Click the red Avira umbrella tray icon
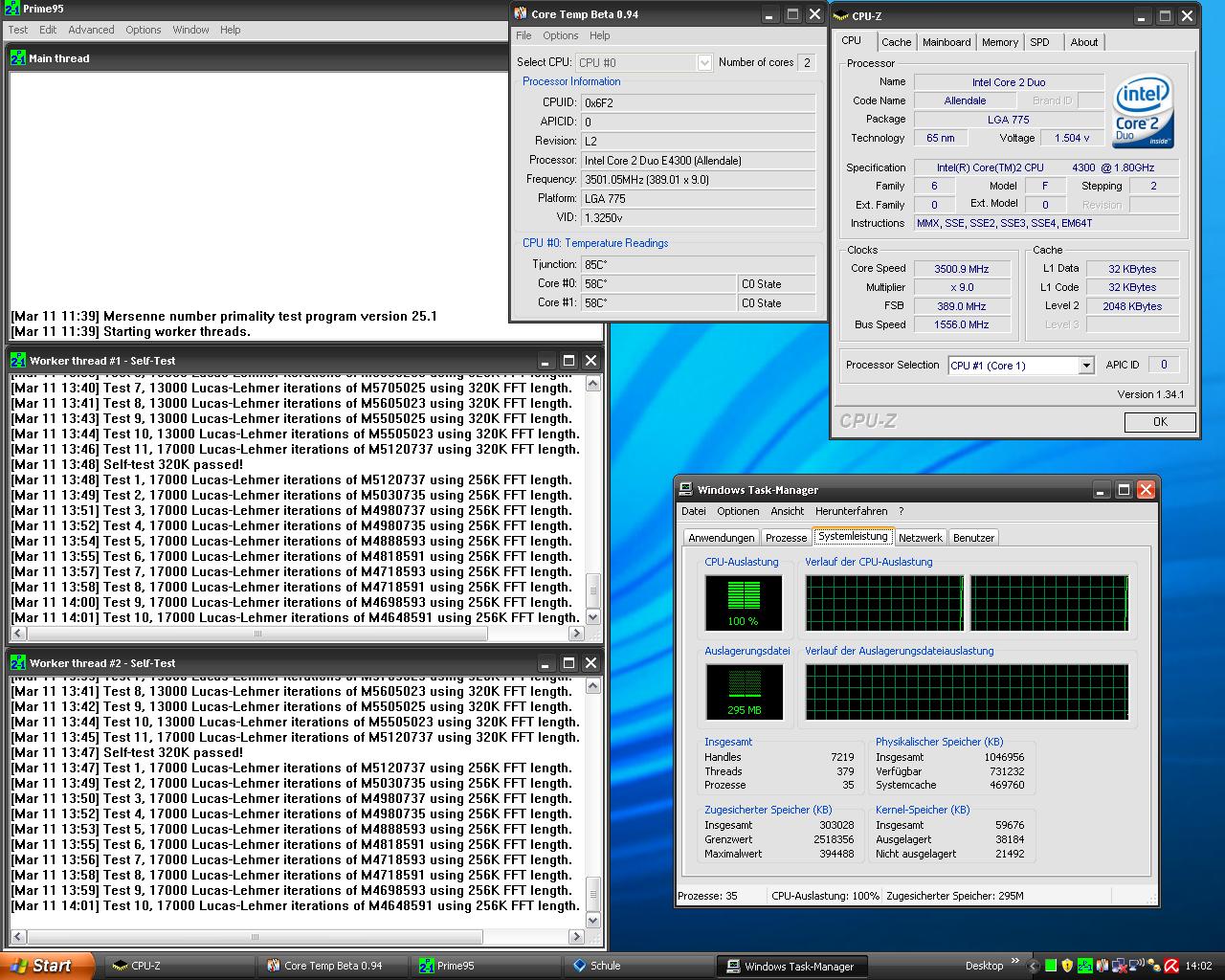 tap(1171, 966)
